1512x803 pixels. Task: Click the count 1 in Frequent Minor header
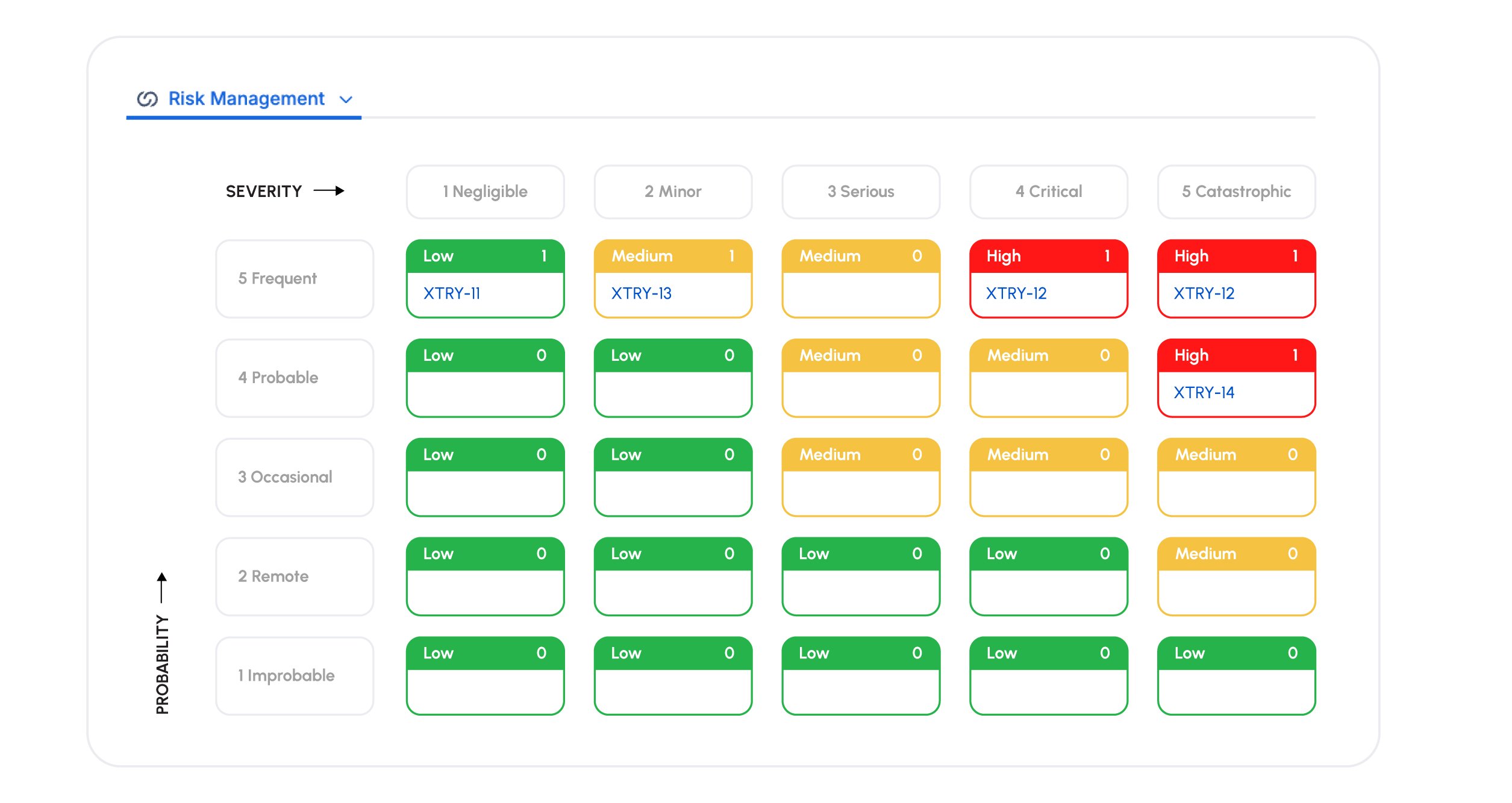coord(731,256)
